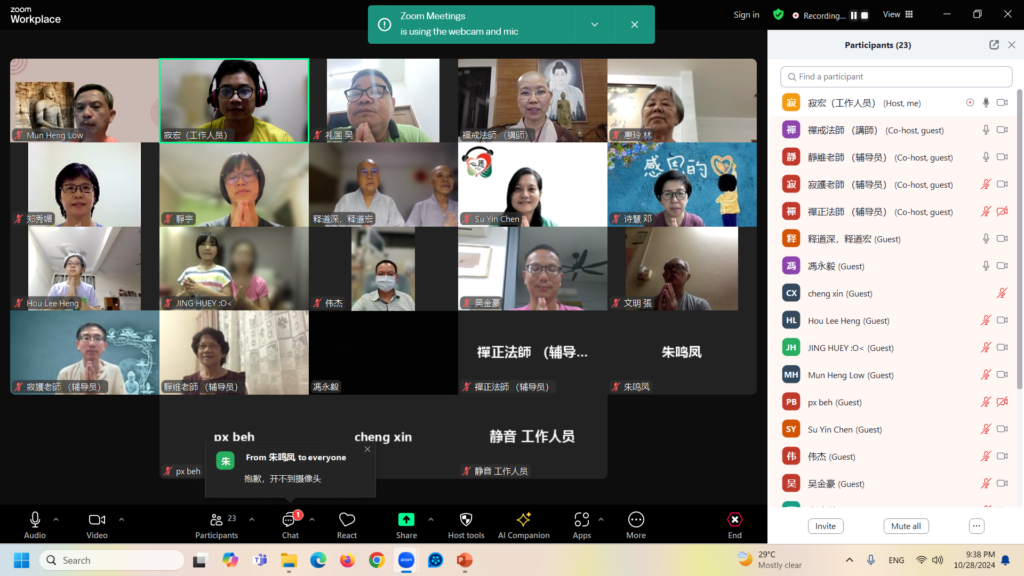1024x576 pixels.
Task: Pause the recording
Action: tap(854, 15)
